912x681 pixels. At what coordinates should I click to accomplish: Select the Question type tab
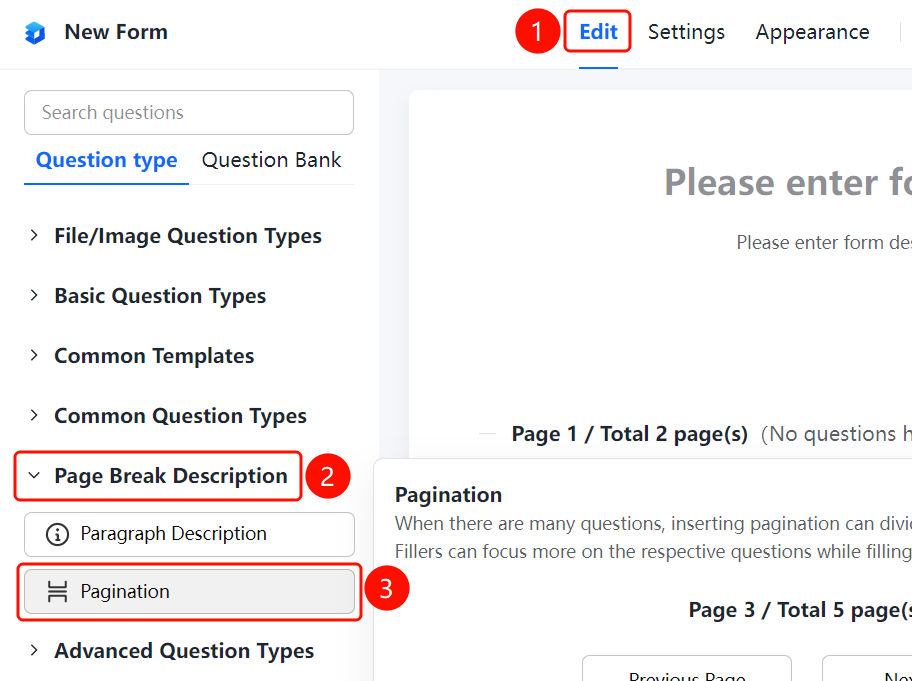[x=106, y=161]
